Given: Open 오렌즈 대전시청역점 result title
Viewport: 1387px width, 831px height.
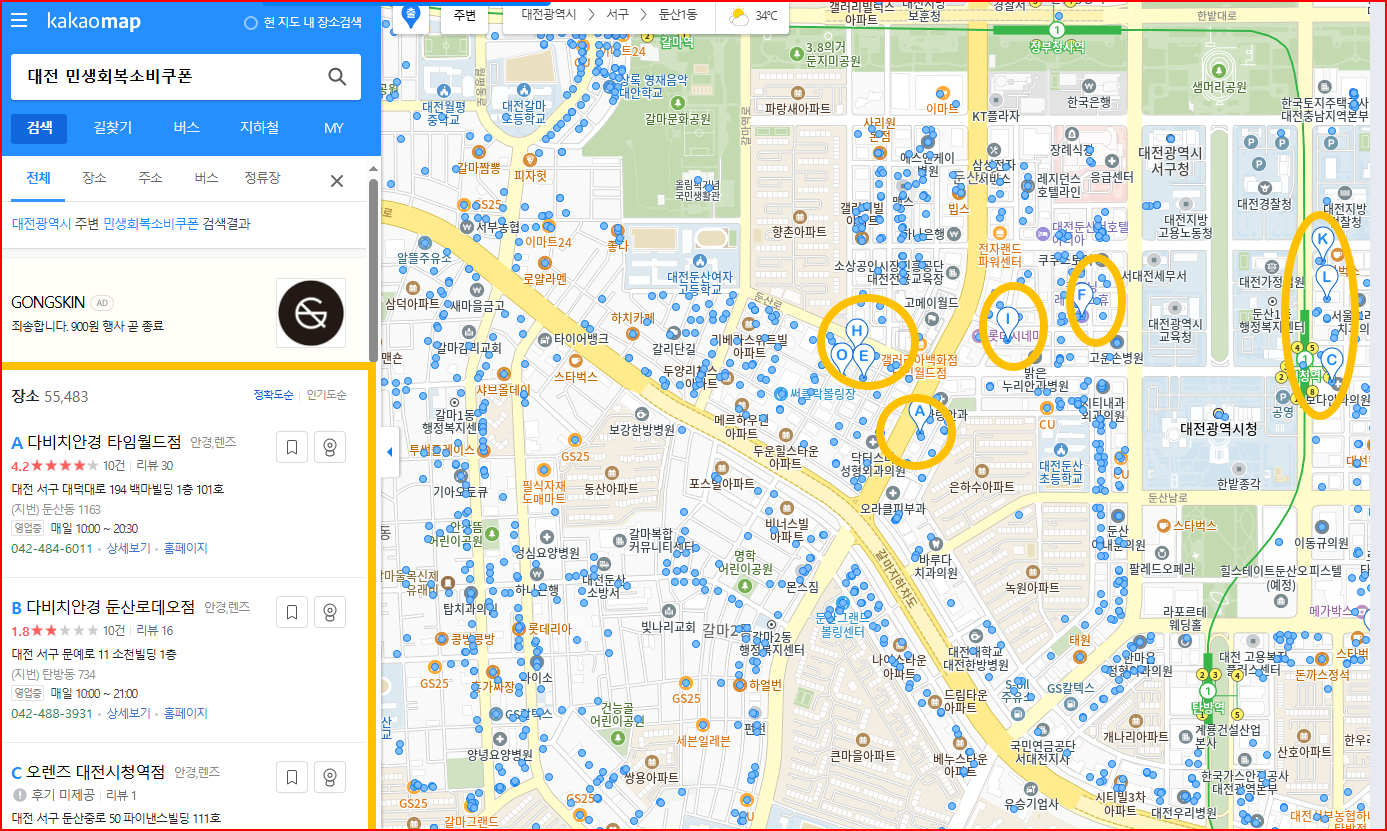Looking at the screenshot, I should (96, 772).
